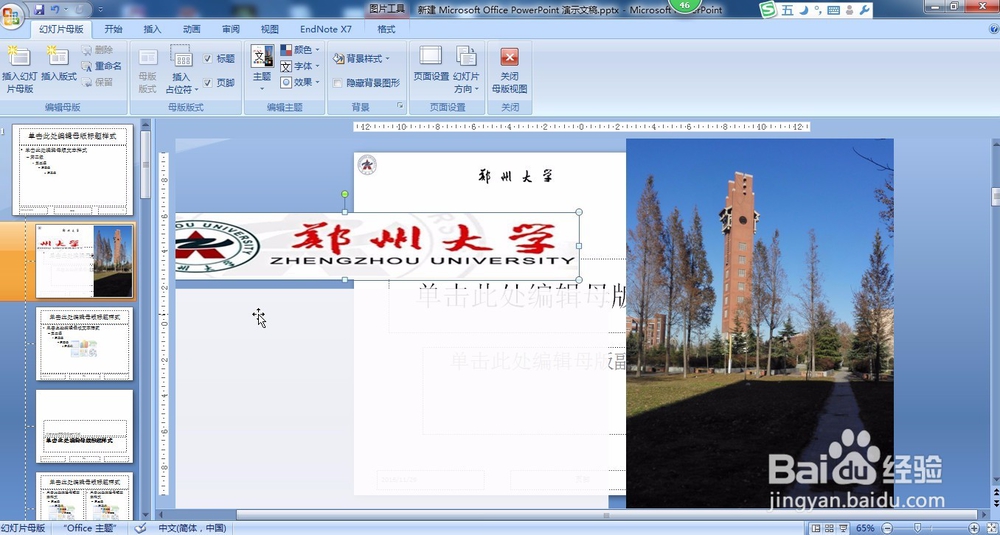The width and height of the screenshot is (1000, 535).
Task: Click the PowerPoint Help question mark icon
Action: [993, 29]
